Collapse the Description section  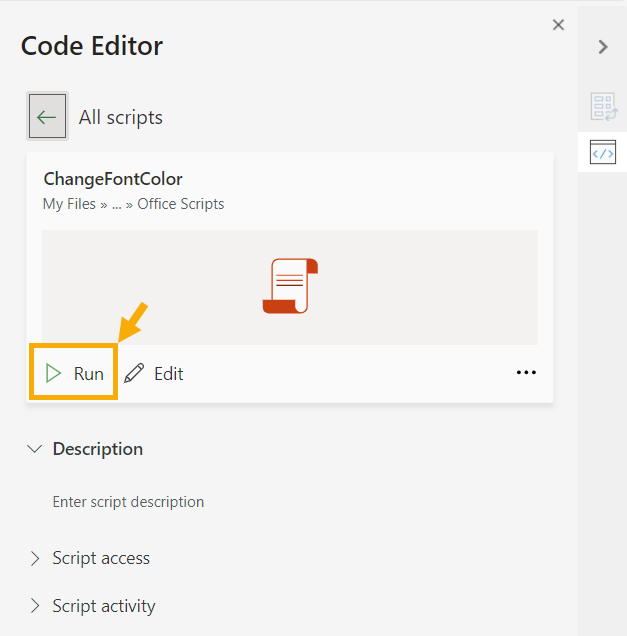tap(36, 449)
